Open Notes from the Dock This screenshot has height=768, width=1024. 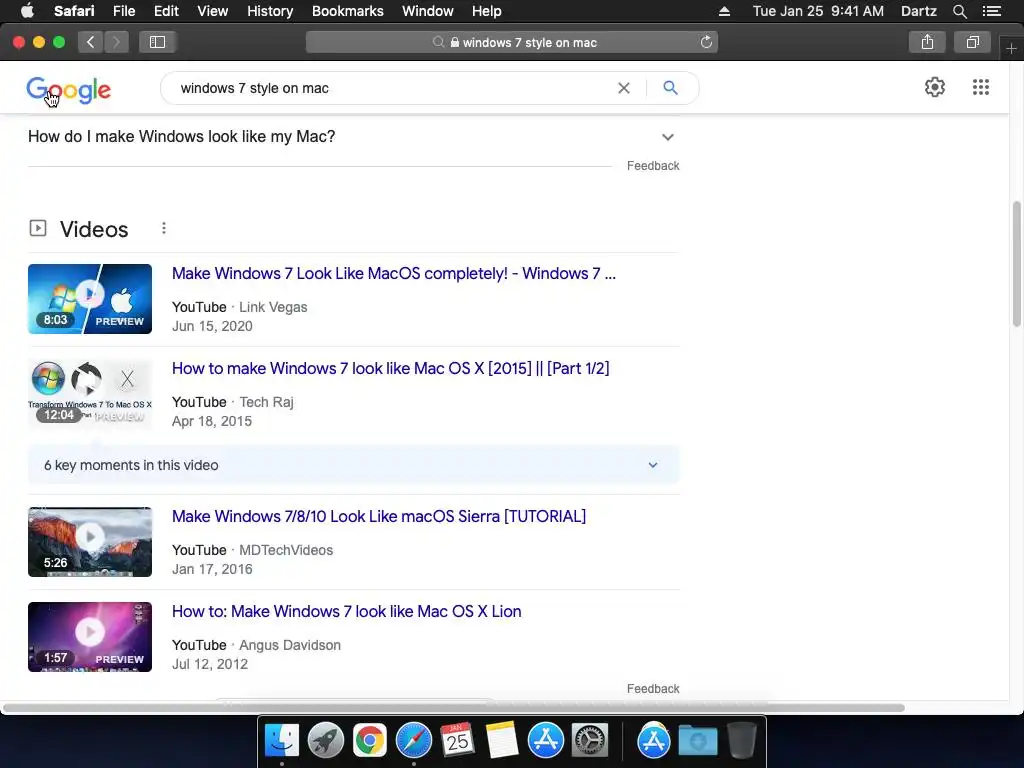point(502,741)
